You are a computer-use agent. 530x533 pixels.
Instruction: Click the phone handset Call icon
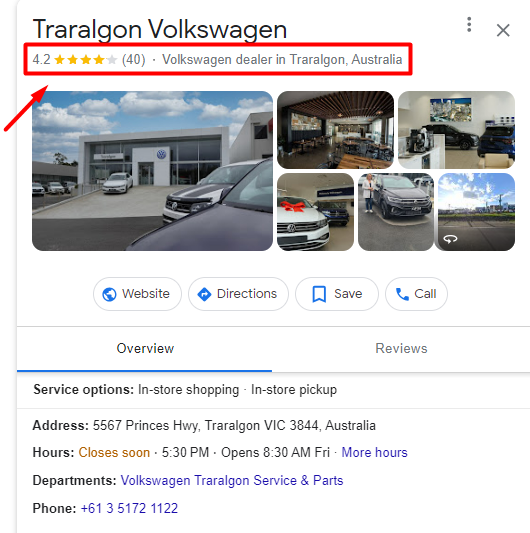pyautogui.click(x=403, y=294)
